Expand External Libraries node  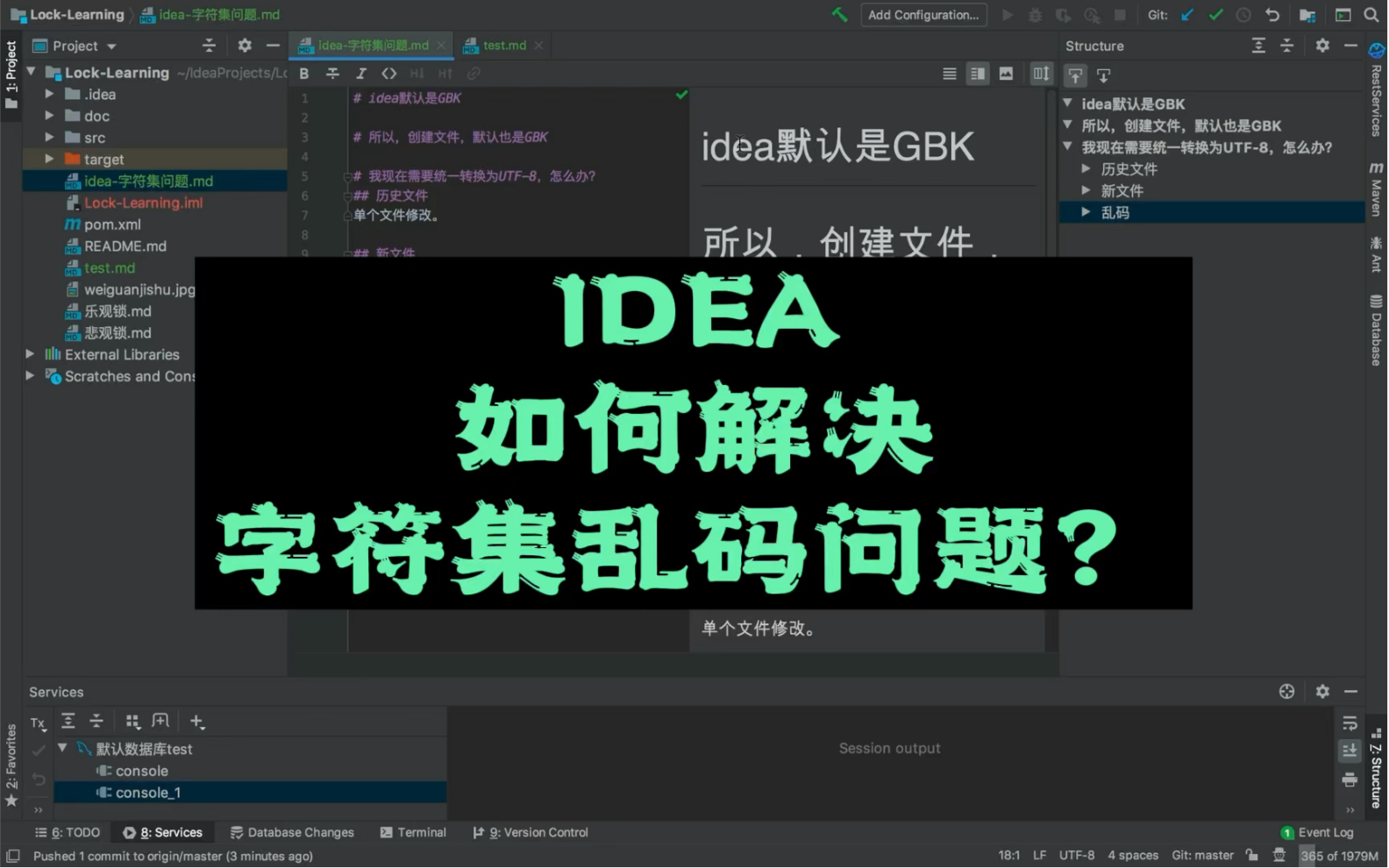30,354
